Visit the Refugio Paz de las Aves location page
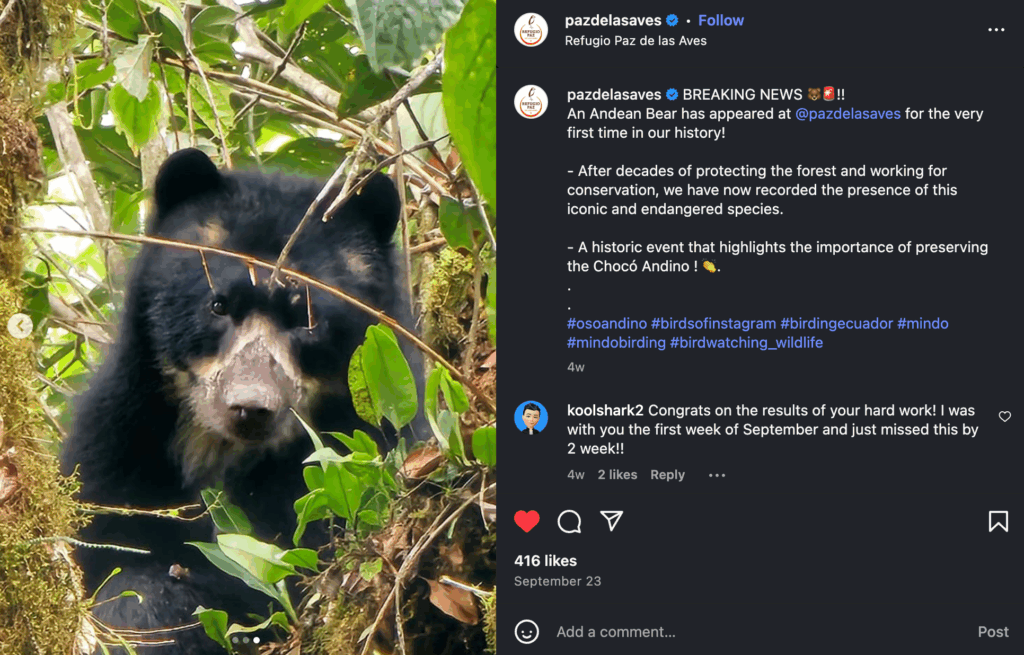1024x655 pixels. point(637,41)
